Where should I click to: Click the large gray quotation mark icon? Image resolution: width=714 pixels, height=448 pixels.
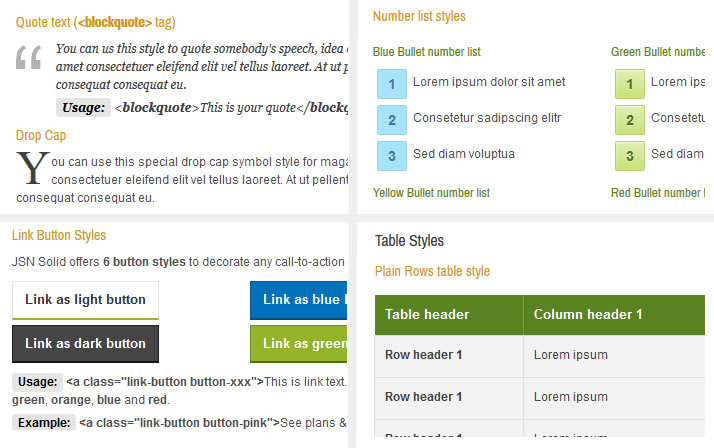tap(30, 60)
